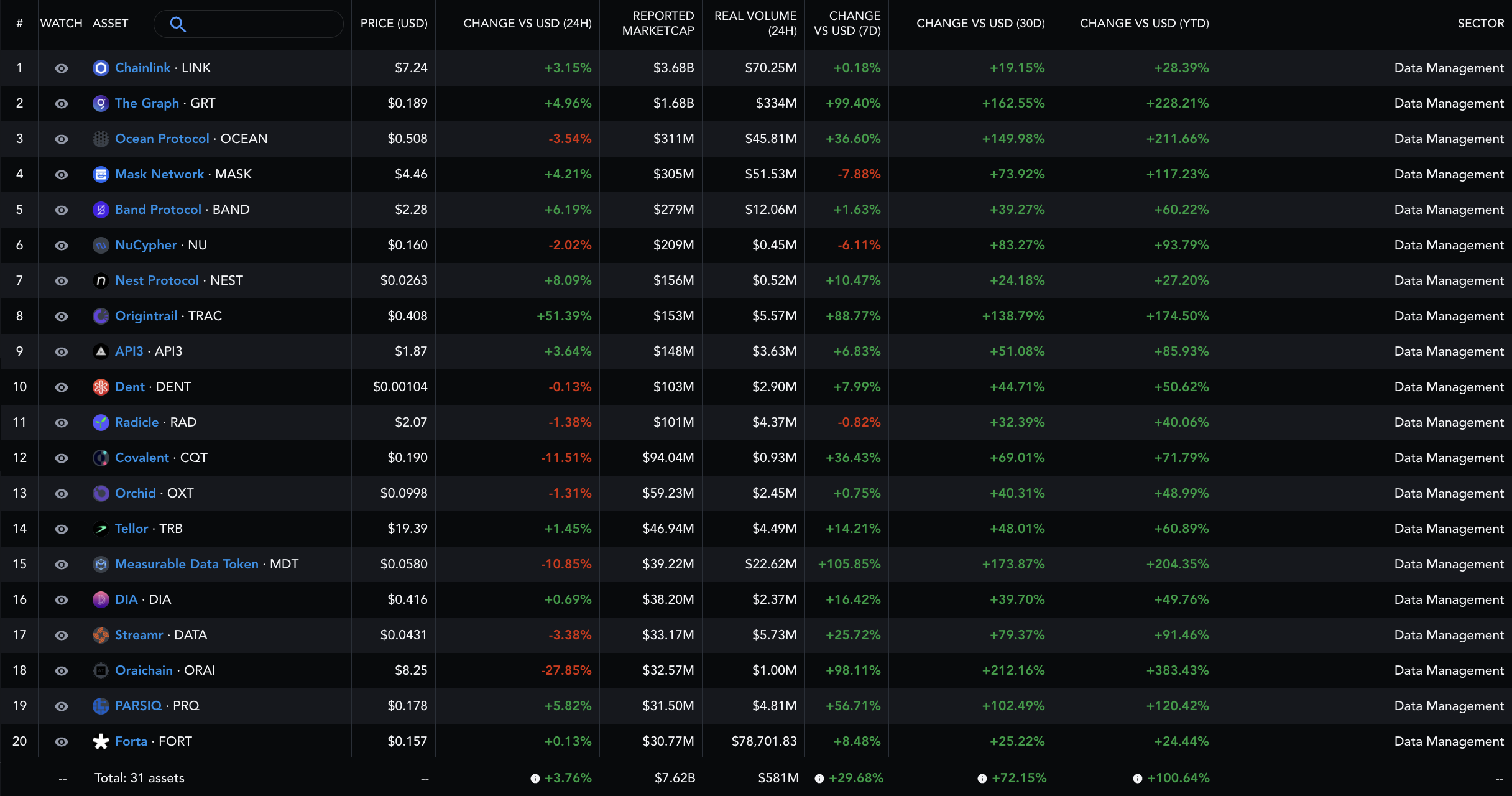Click the Radicle logo icon
Screen dimensions: 1512x796
tap(101, 422)
